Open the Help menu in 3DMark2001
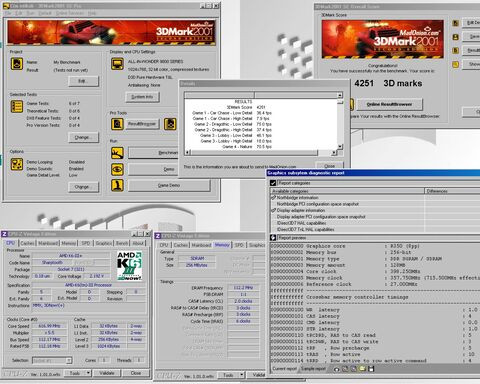This screenshot has height=384, width=480. point(92,13)
